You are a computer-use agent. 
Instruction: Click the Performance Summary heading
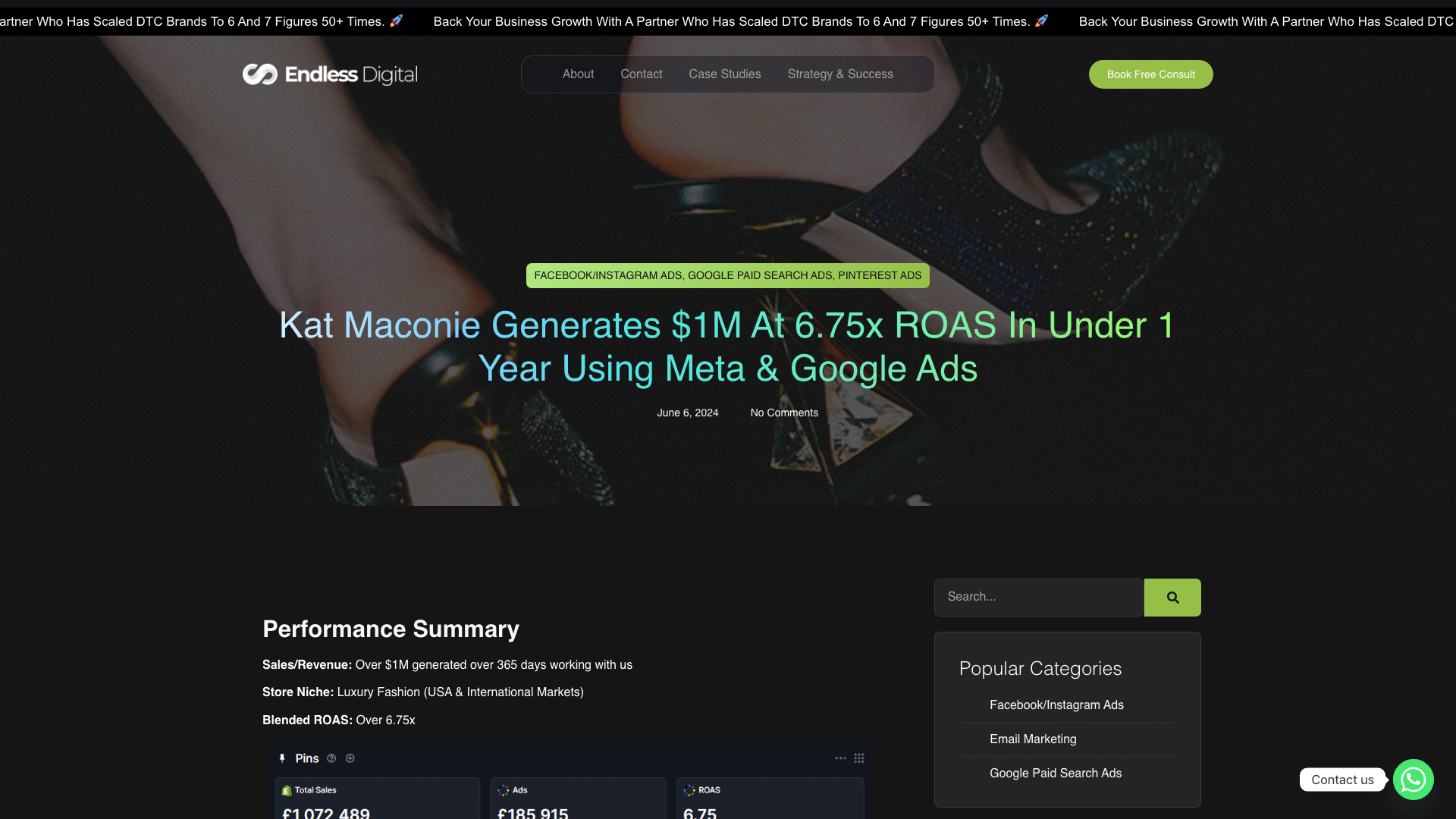(x=391, y=629)
